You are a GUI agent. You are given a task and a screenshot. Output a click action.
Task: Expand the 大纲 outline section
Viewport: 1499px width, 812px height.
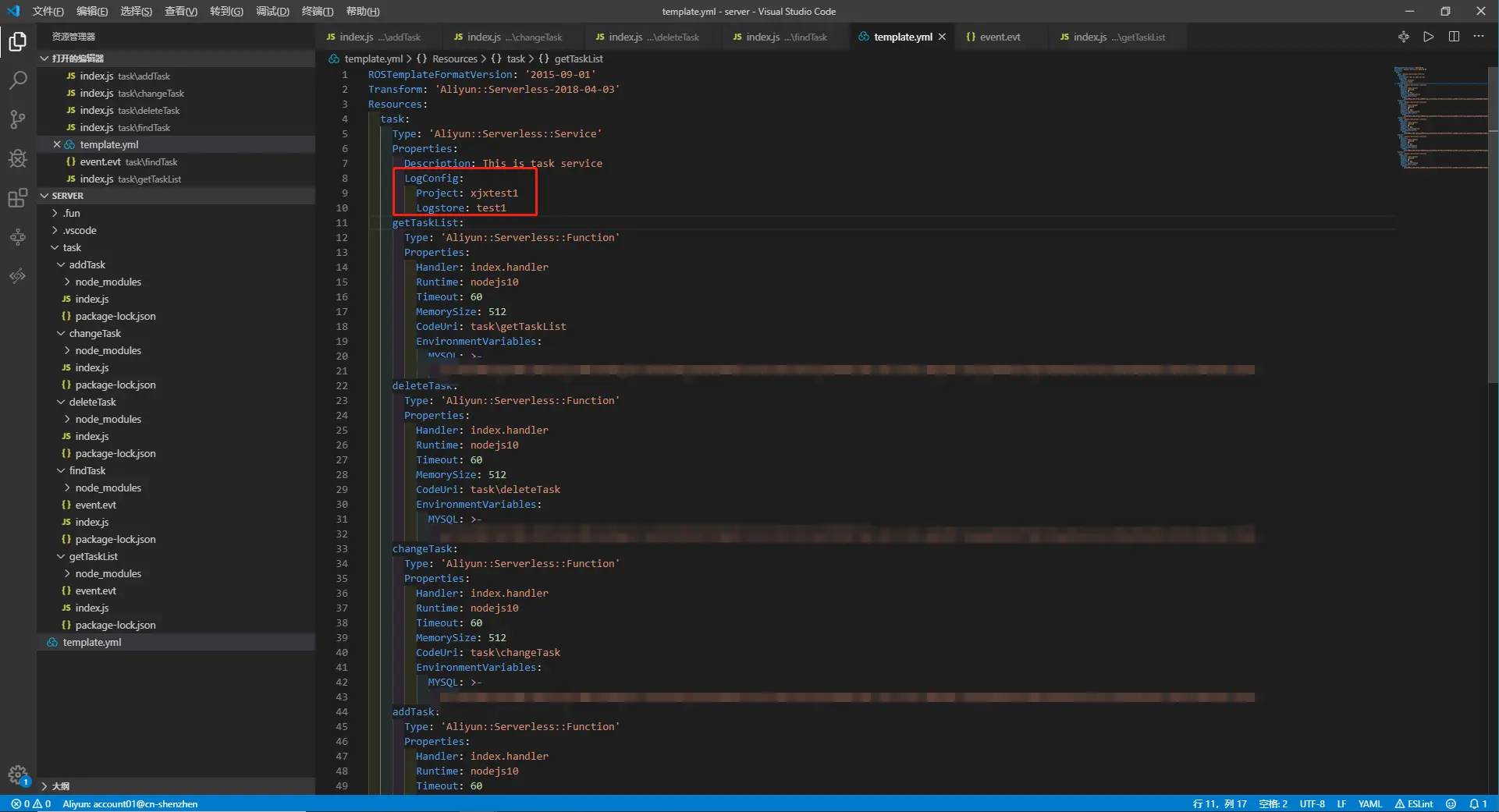click(176, 786)
